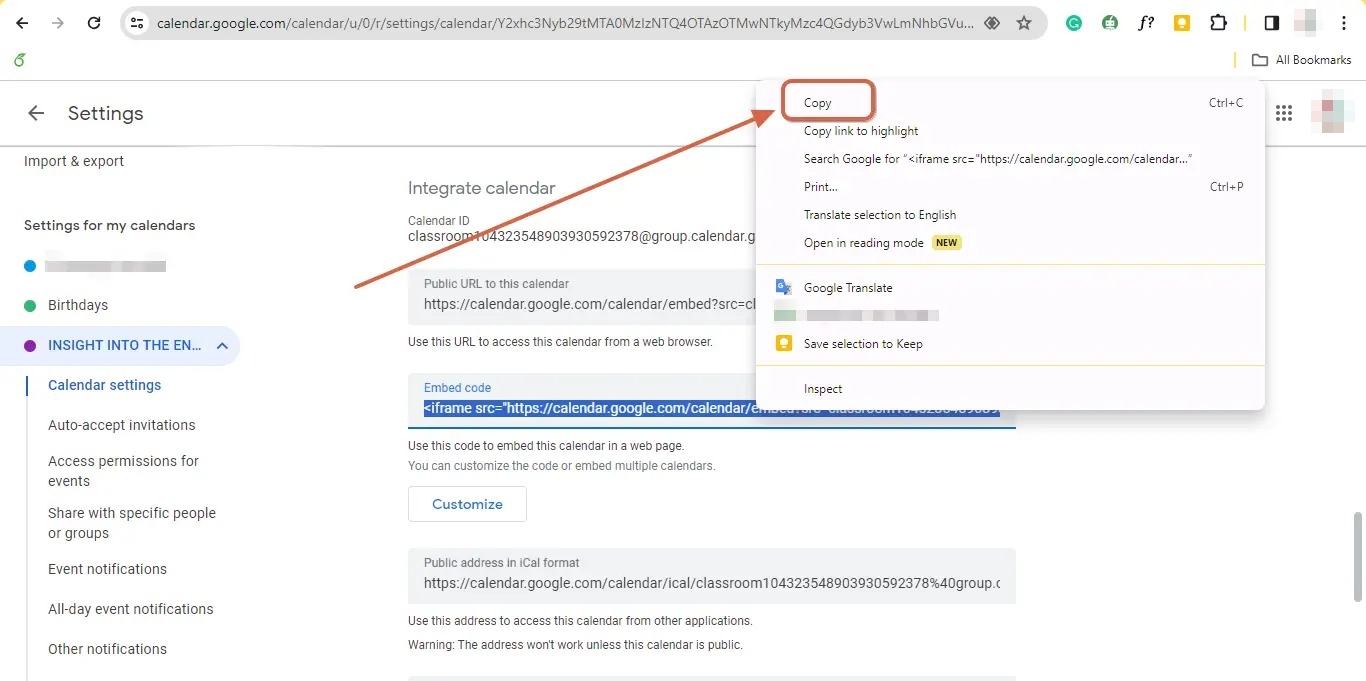The image size is (1366, 681).
Task: Open the Google apps grid icon
Action: point(1284,113)
